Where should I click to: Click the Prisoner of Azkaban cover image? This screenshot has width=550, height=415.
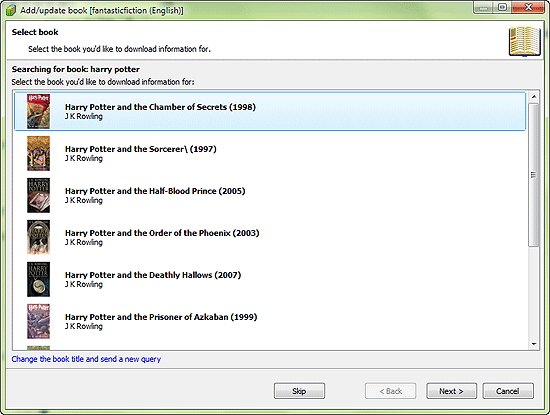click(39, 321)
